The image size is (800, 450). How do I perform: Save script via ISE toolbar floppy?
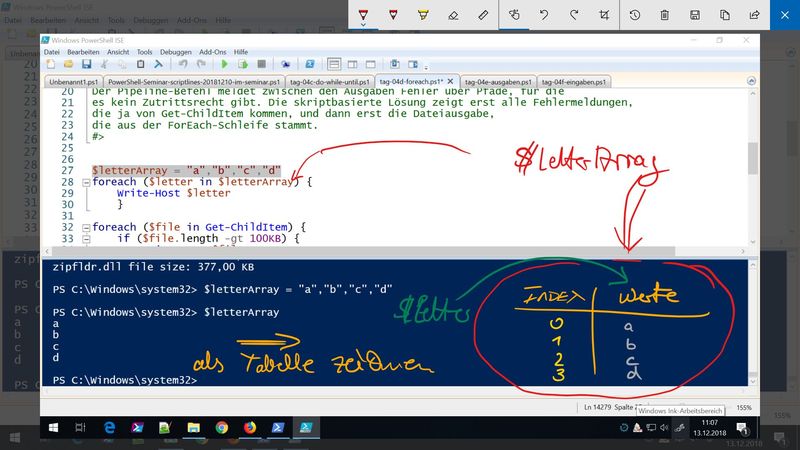[x=87, y=64]
